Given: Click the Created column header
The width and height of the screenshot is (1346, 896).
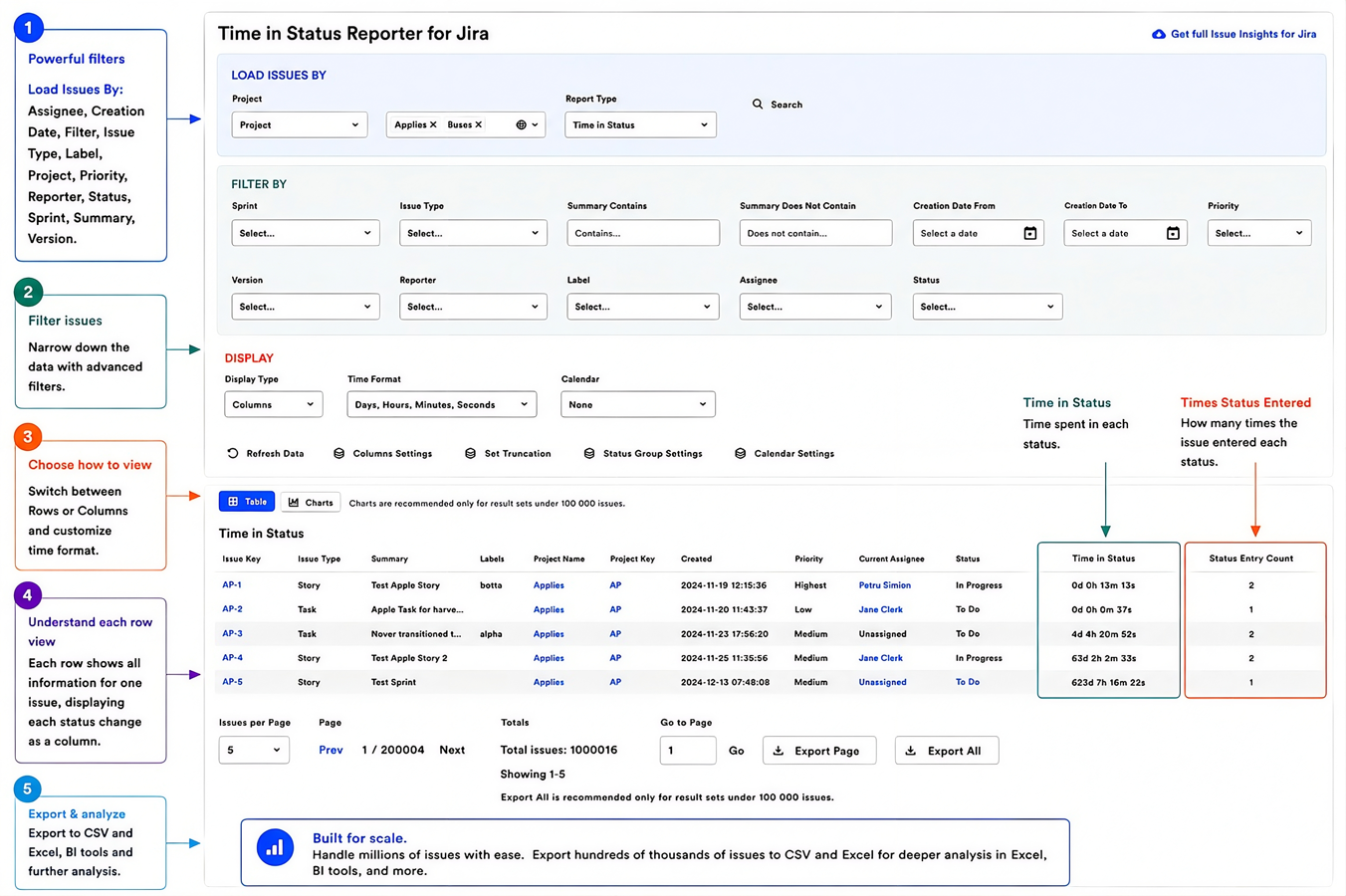Looking at the screenshot, I should [696, 560].
